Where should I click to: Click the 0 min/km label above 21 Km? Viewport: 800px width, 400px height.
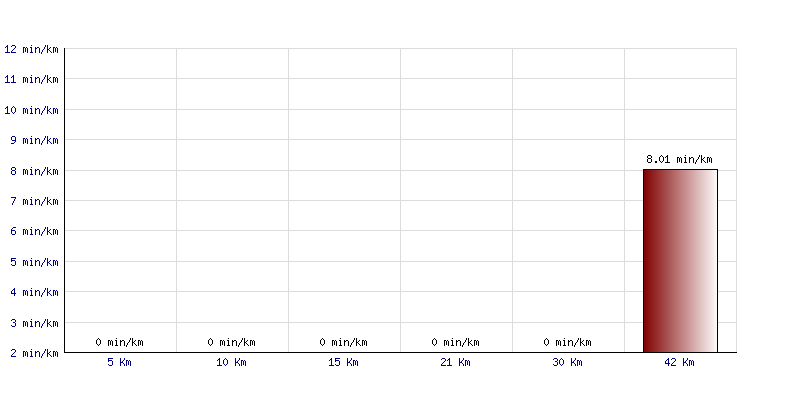[455, 342]
